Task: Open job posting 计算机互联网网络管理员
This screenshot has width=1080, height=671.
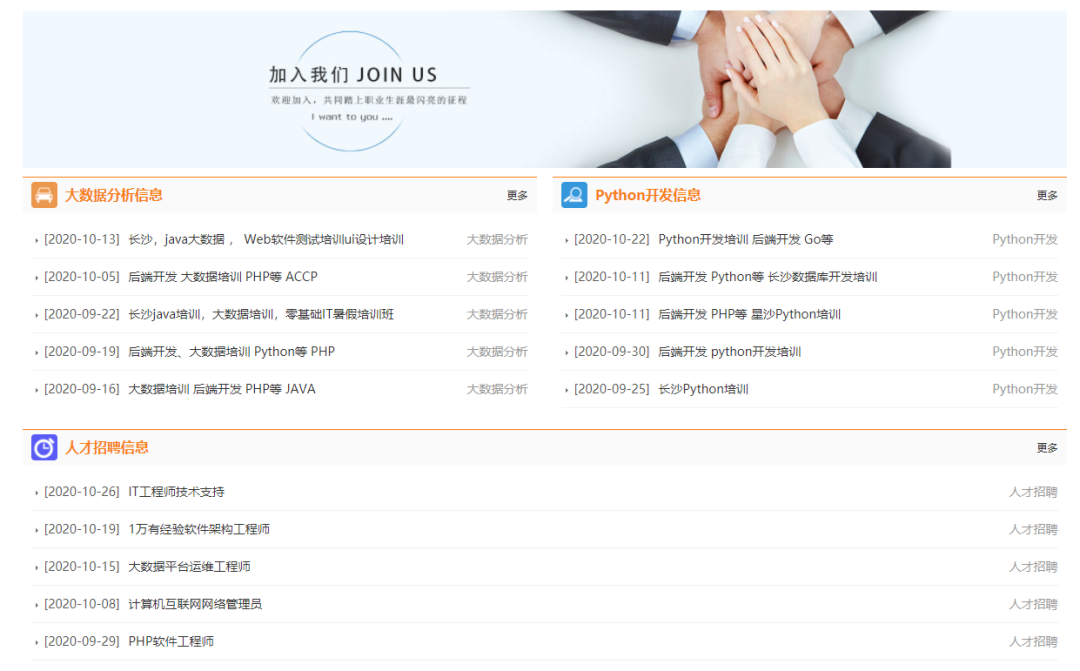Action: [x=195, y=604]
